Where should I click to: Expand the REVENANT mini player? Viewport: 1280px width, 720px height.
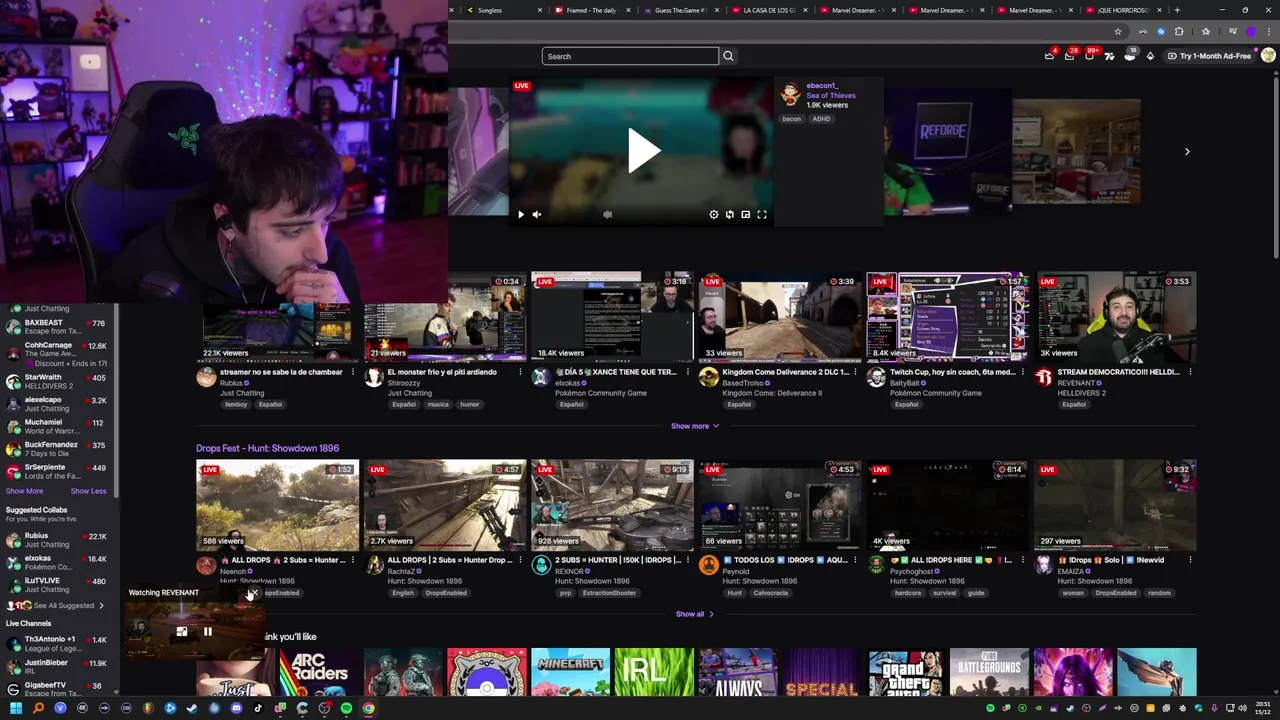pyautogui.click(x=181, y=632)
